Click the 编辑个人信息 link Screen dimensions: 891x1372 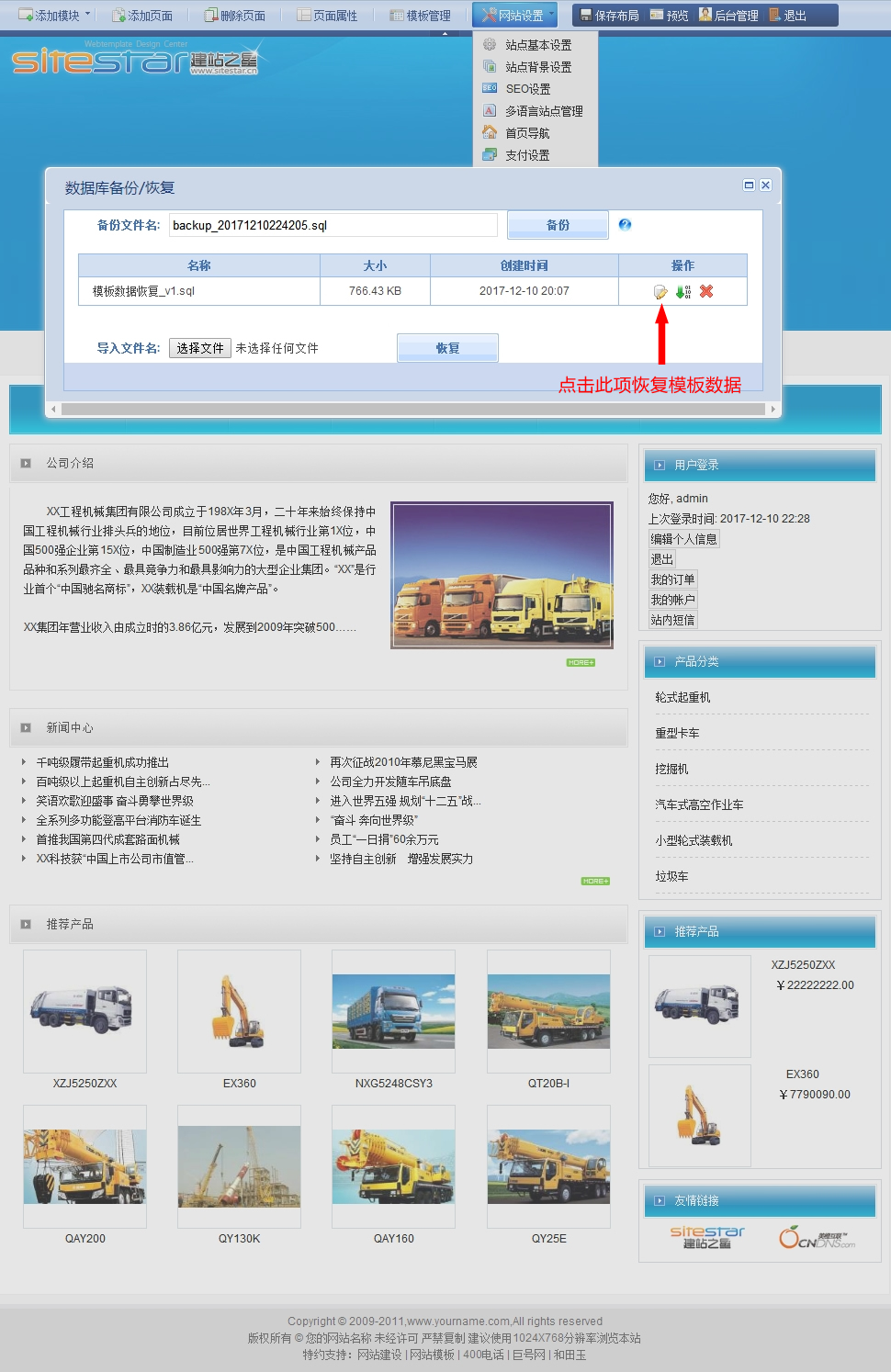[684, 539]
